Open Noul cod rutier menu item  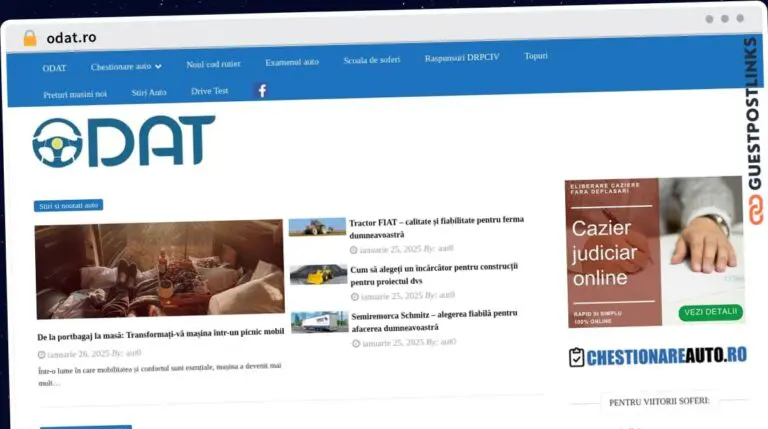point(213,64)
